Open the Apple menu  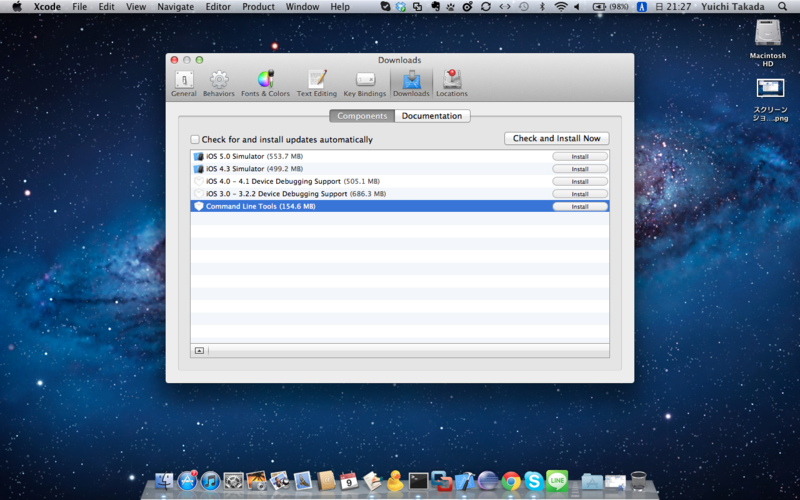tap(17, 7)
